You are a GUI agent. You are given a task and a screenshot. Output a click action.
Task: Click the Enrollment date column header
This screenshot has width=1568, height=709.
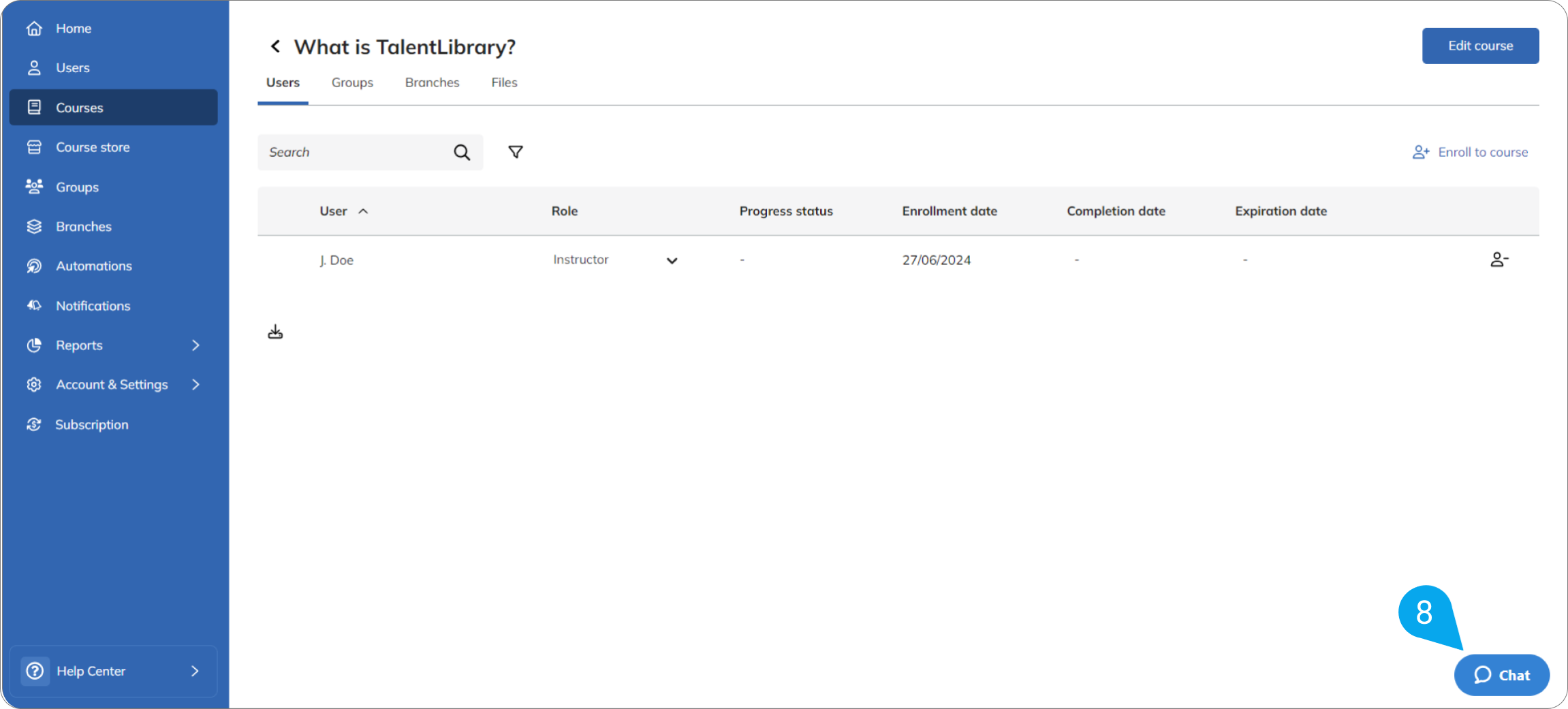950,211
